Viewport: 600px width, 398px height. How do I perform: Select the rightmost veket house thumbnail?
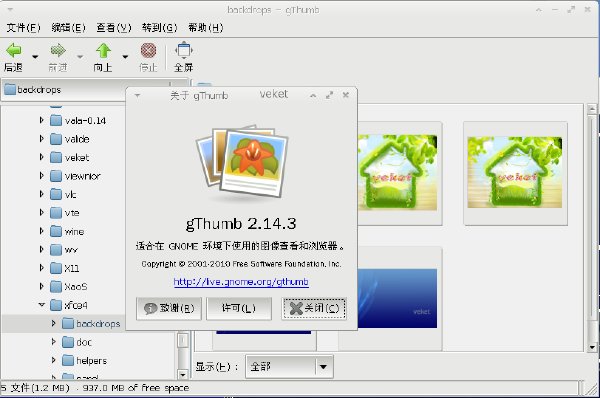515,172
